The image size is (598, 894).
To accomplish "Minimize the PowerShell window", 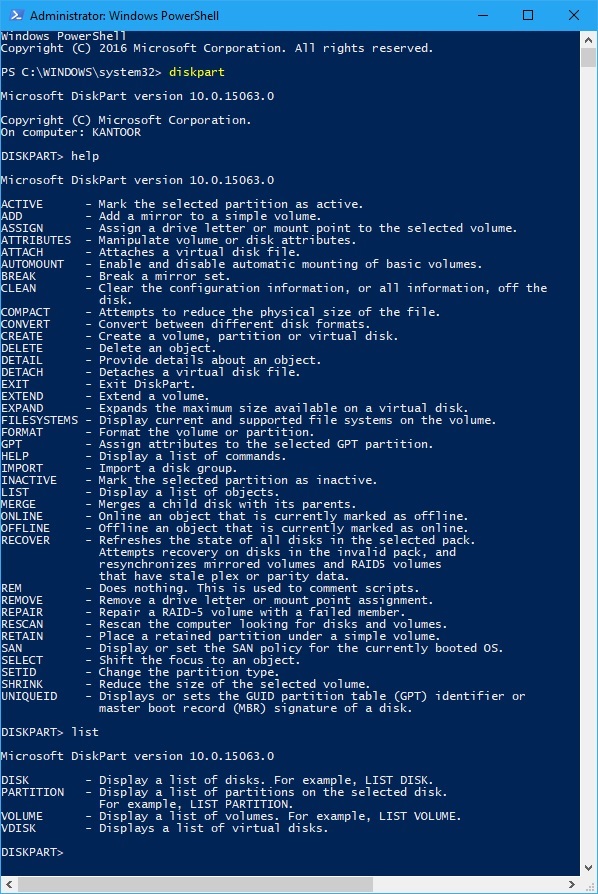I will (483, 15).
